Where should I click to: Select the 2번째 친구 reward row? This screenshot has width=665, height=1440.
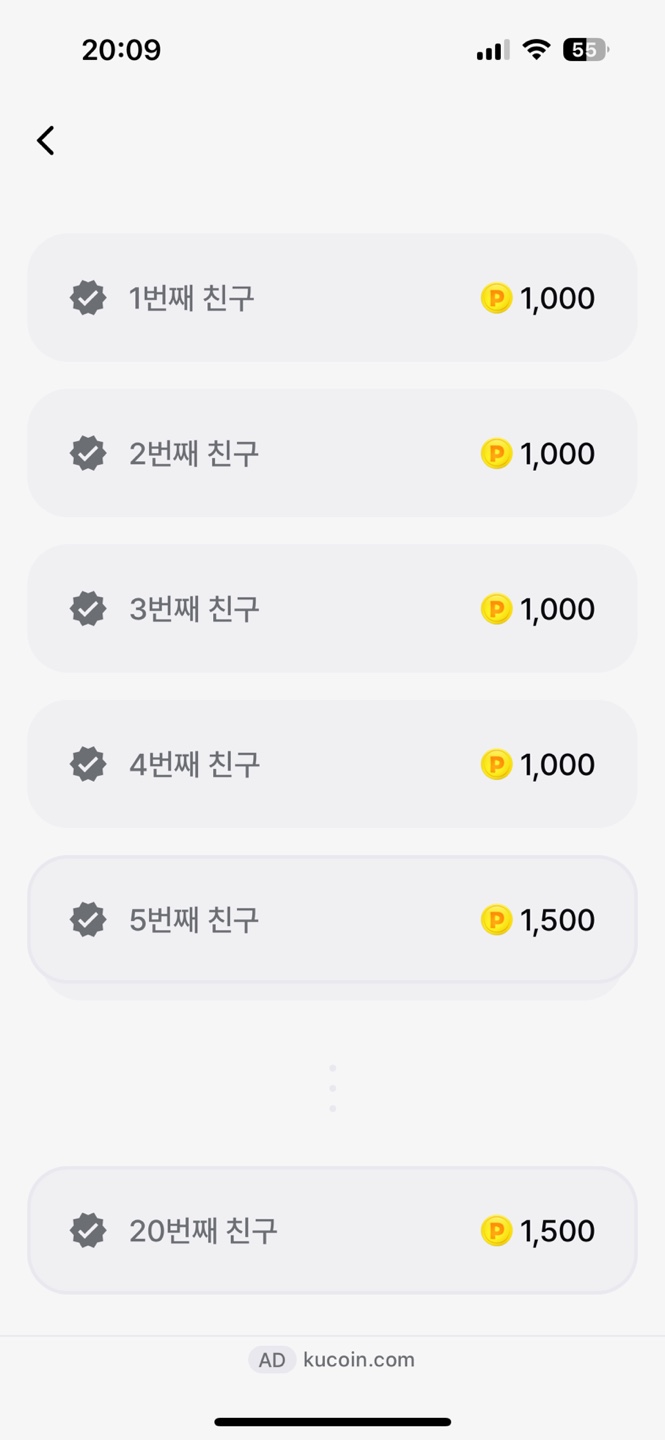pos(332,453)
